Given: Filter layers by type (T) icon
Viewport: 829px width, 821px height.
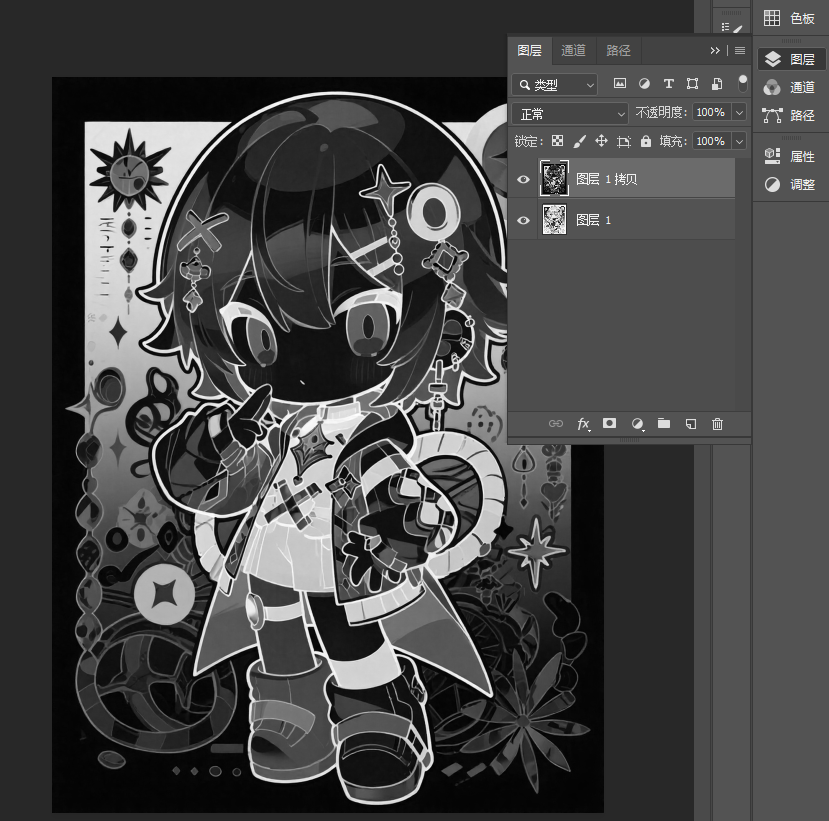Looking at the screenshot, I should (668, 84).
